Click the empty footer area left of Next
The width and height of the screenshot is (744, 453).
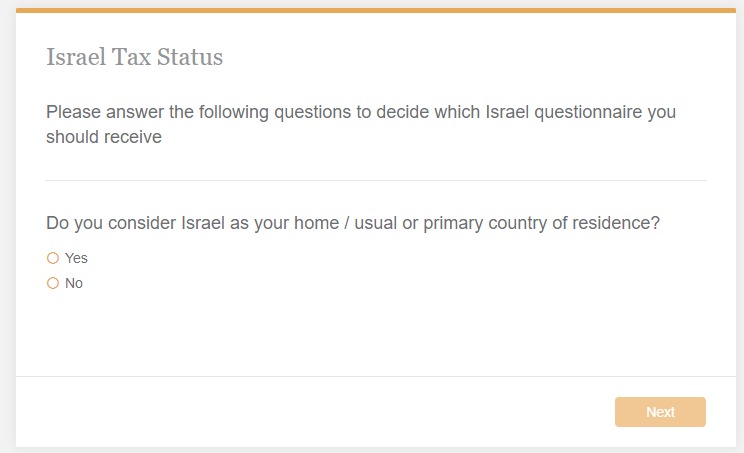tap(300, 412)
